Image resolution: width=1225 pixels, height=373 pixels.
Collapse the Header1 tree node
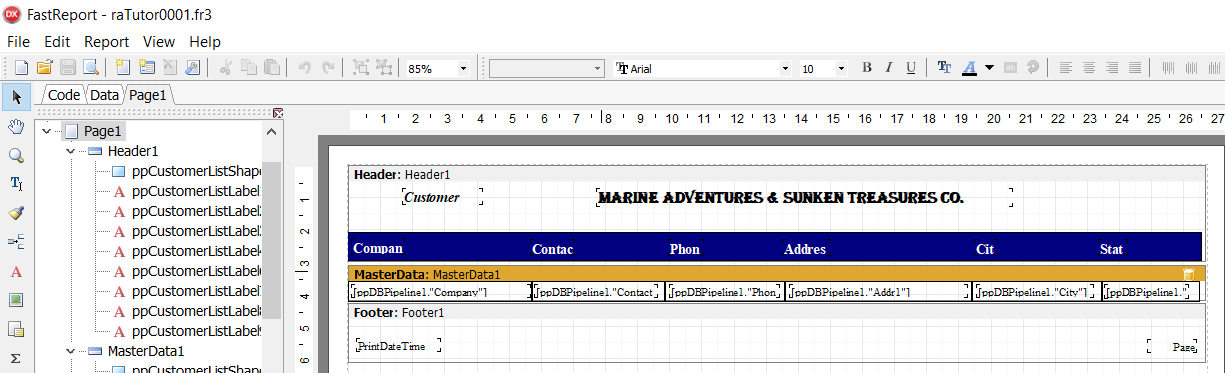[70, 151]
